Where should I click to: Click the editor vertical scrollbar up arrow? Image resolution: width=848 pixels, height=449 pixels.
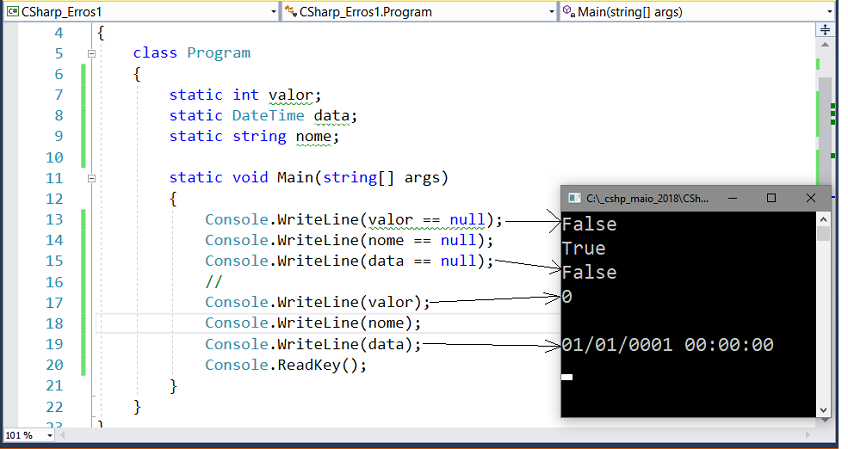point(825,45)
